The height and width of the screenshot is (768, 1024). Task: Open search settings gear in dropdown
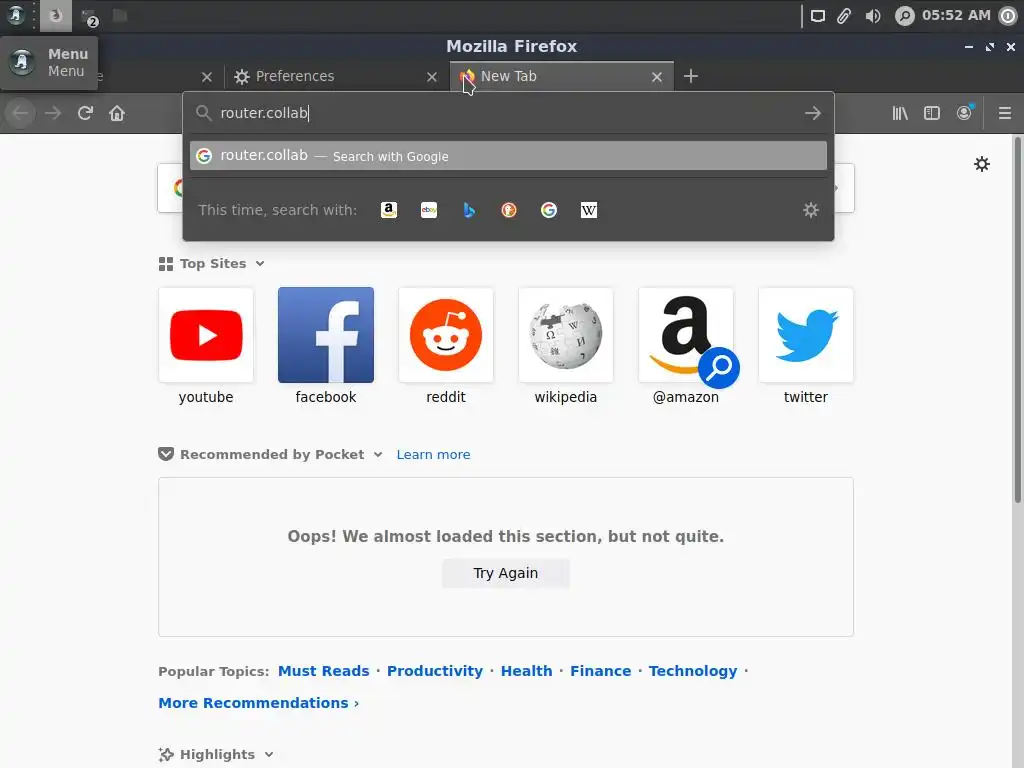point(810,210)
